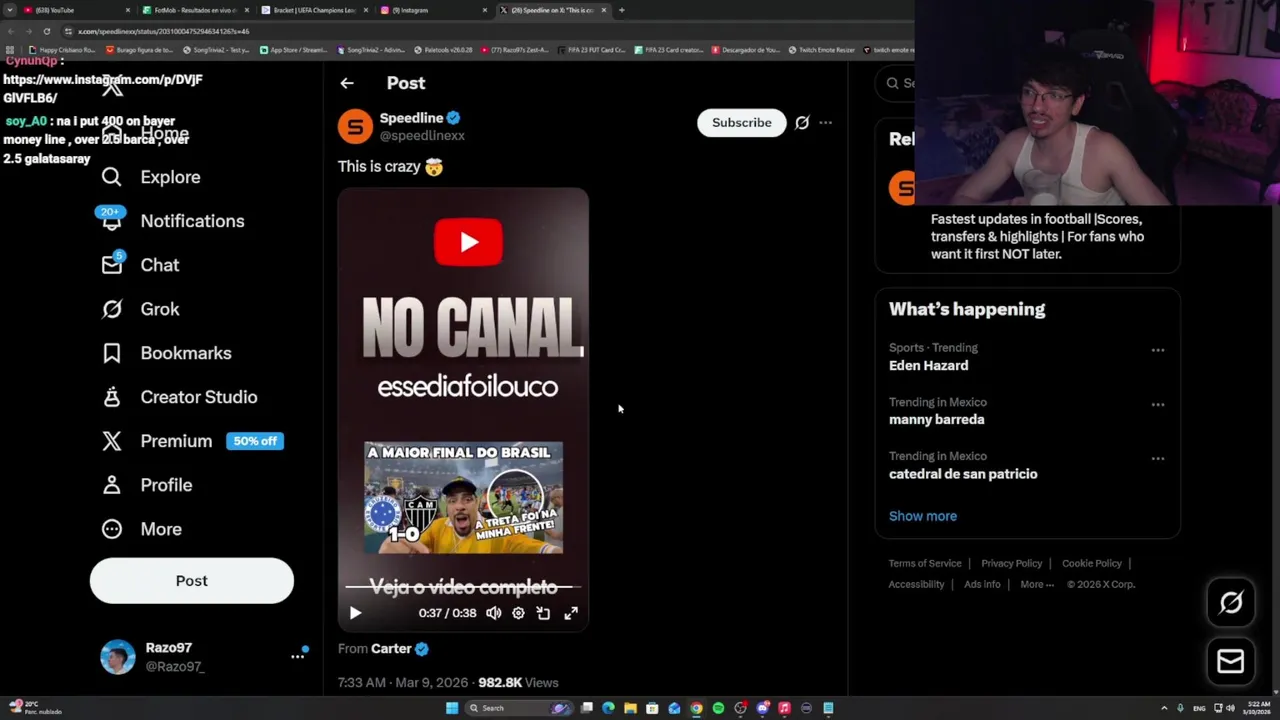Click the browser address bar

(x=480, y=31)
